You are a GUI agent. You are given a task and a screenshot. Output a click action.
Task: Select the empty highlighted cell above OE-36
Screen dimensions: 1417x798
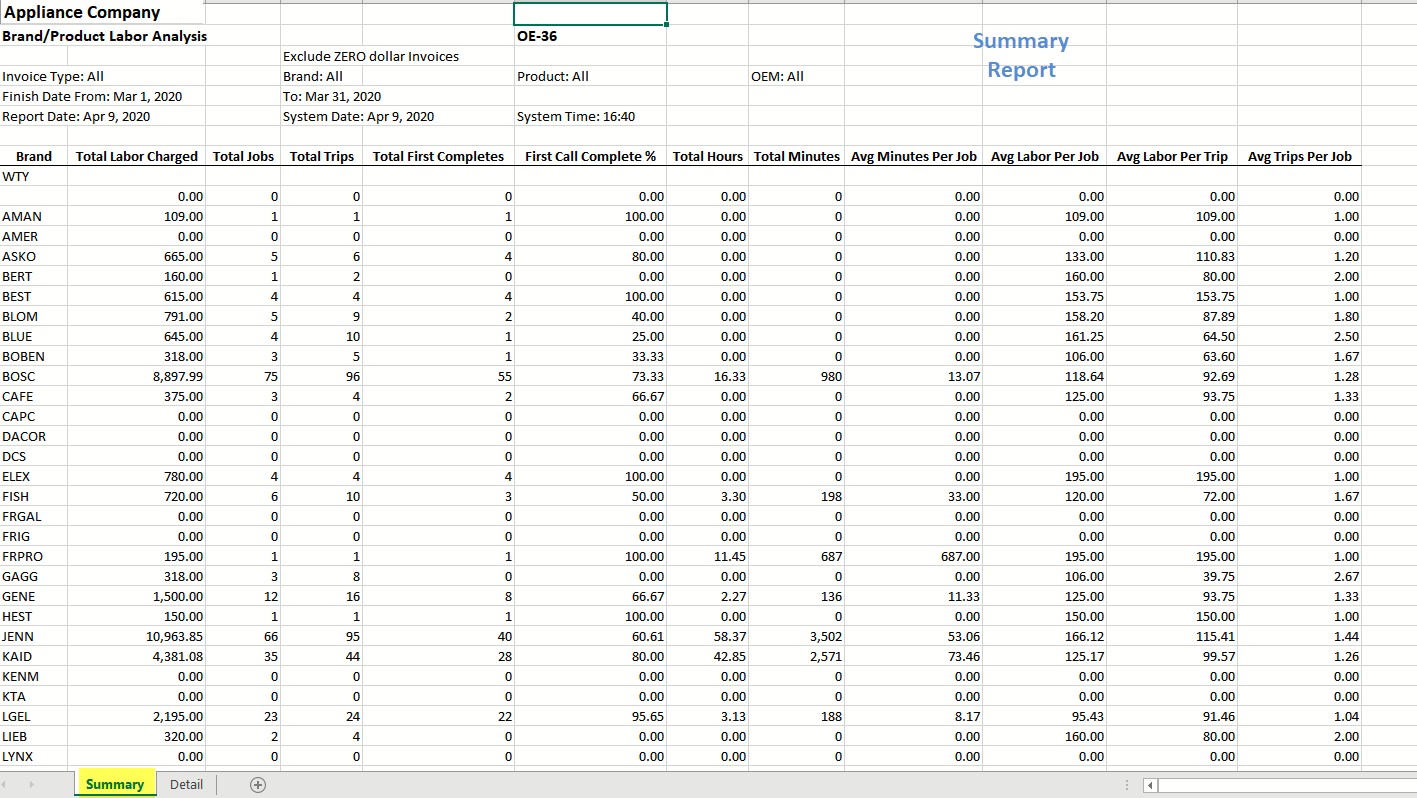click(590, 14)
